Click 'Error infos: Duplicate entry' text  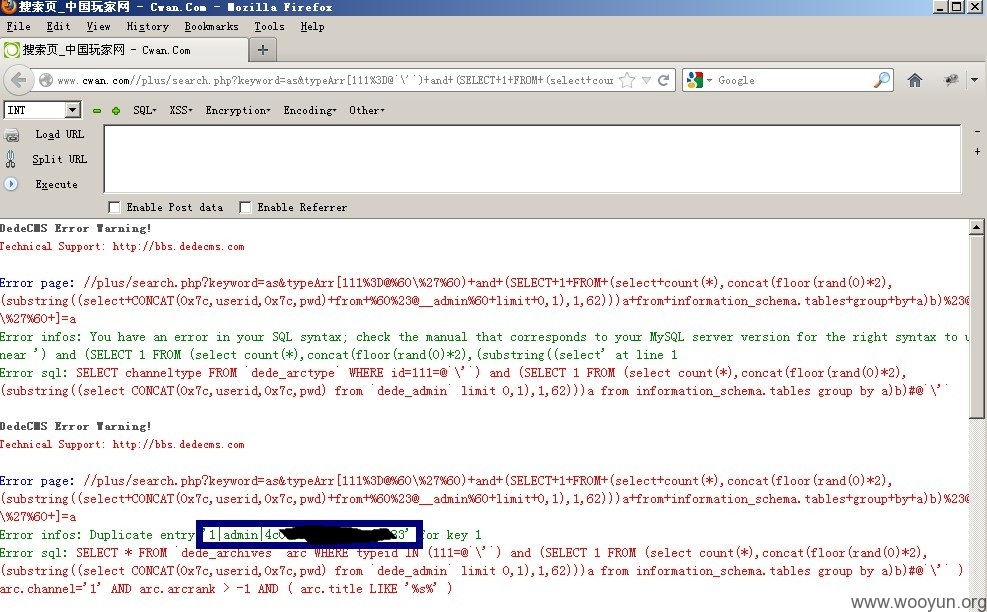[98, 535]
